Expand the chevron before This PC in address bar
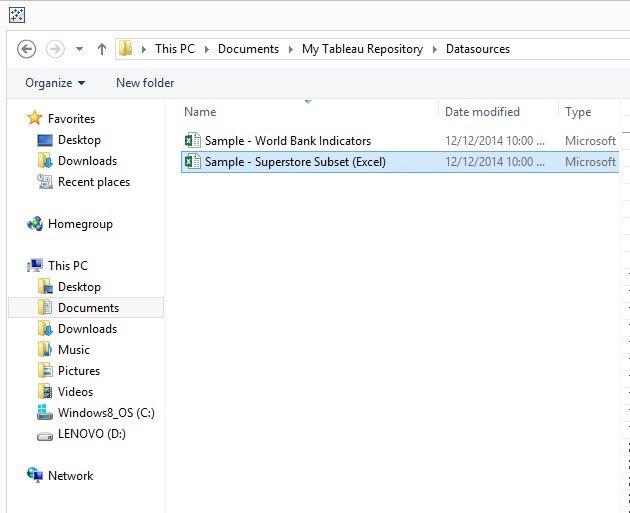 coord(143,49)
